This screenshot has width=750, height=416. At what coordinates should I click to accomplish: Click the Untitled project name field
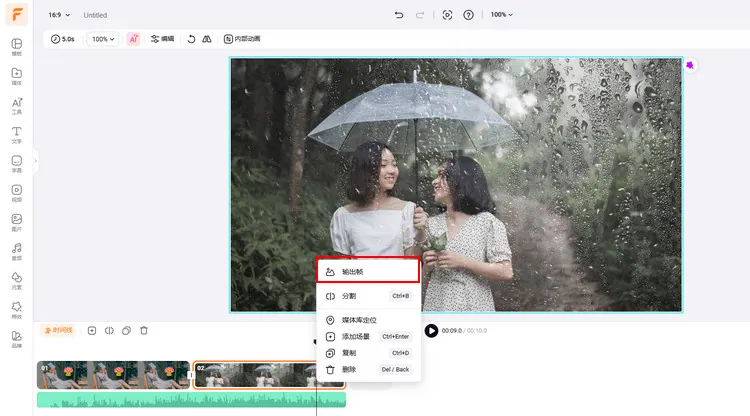pyautogui.click(x=95, y=15)
